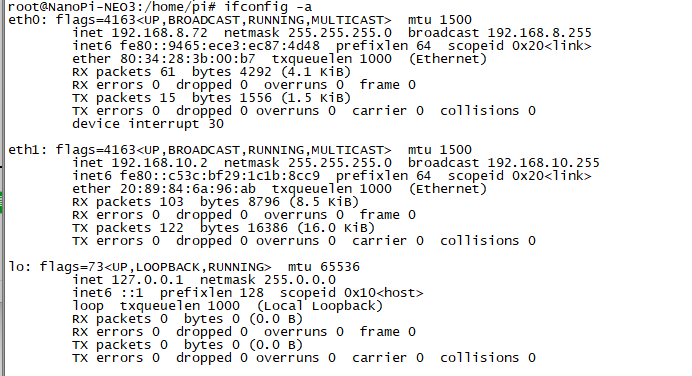Click the eth0 broadcast address 192.168.8.255
The width and height of the screenshot is (692, 376).
pos(539,33)
